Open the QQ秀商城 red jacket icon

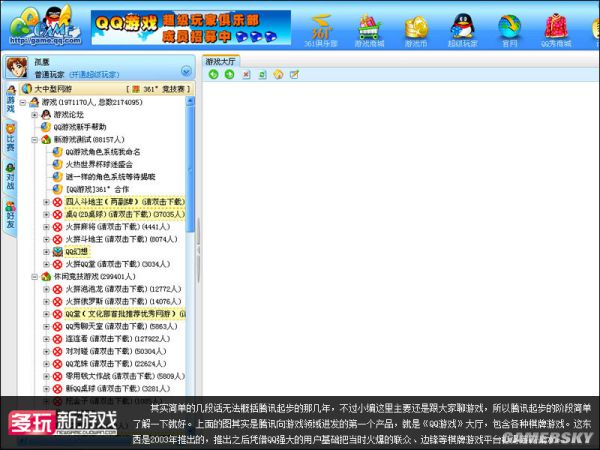coord(556,31)
